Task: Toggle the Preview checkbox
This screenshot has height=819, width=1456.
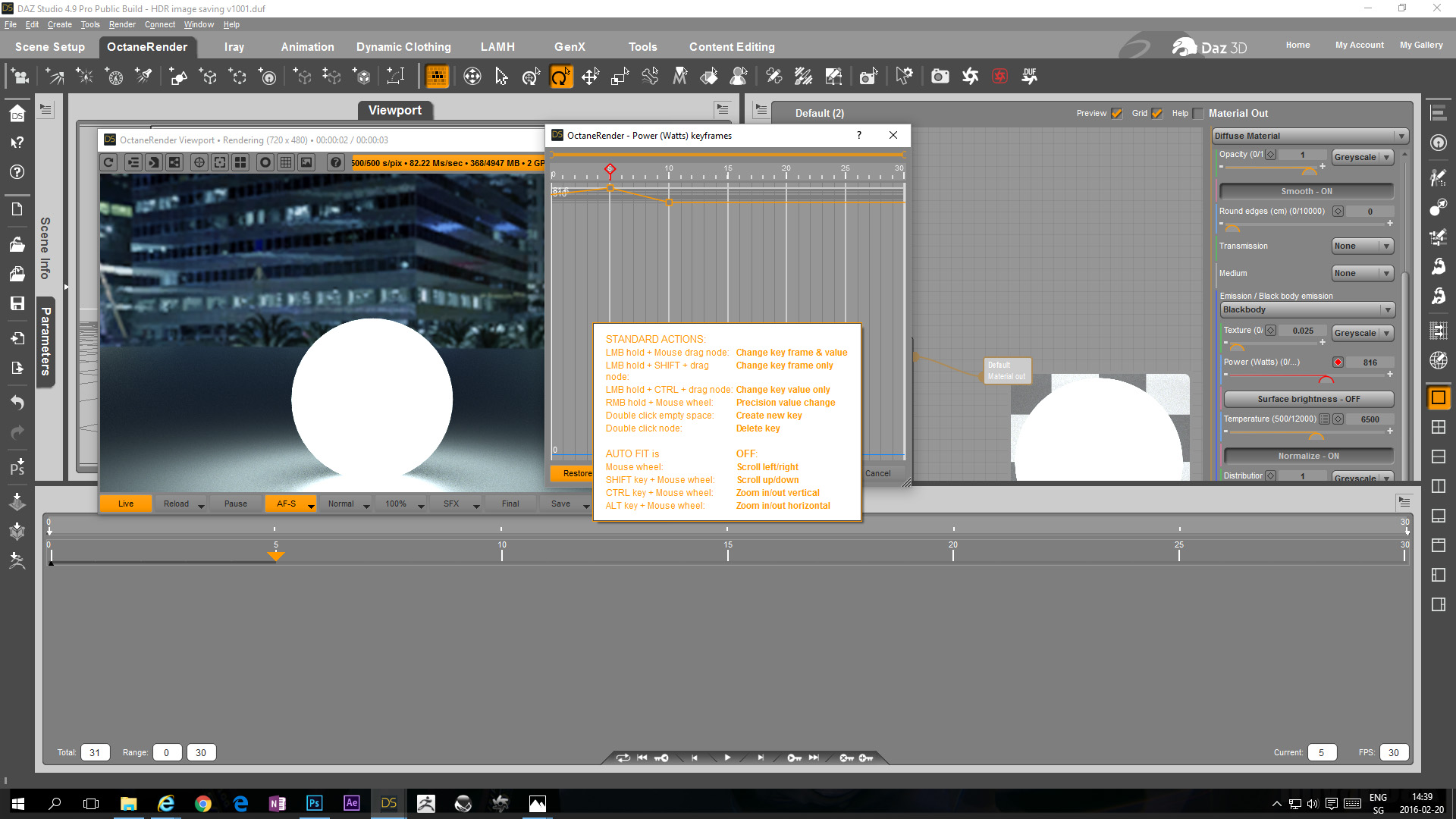Action: [x=1116, y=114]
